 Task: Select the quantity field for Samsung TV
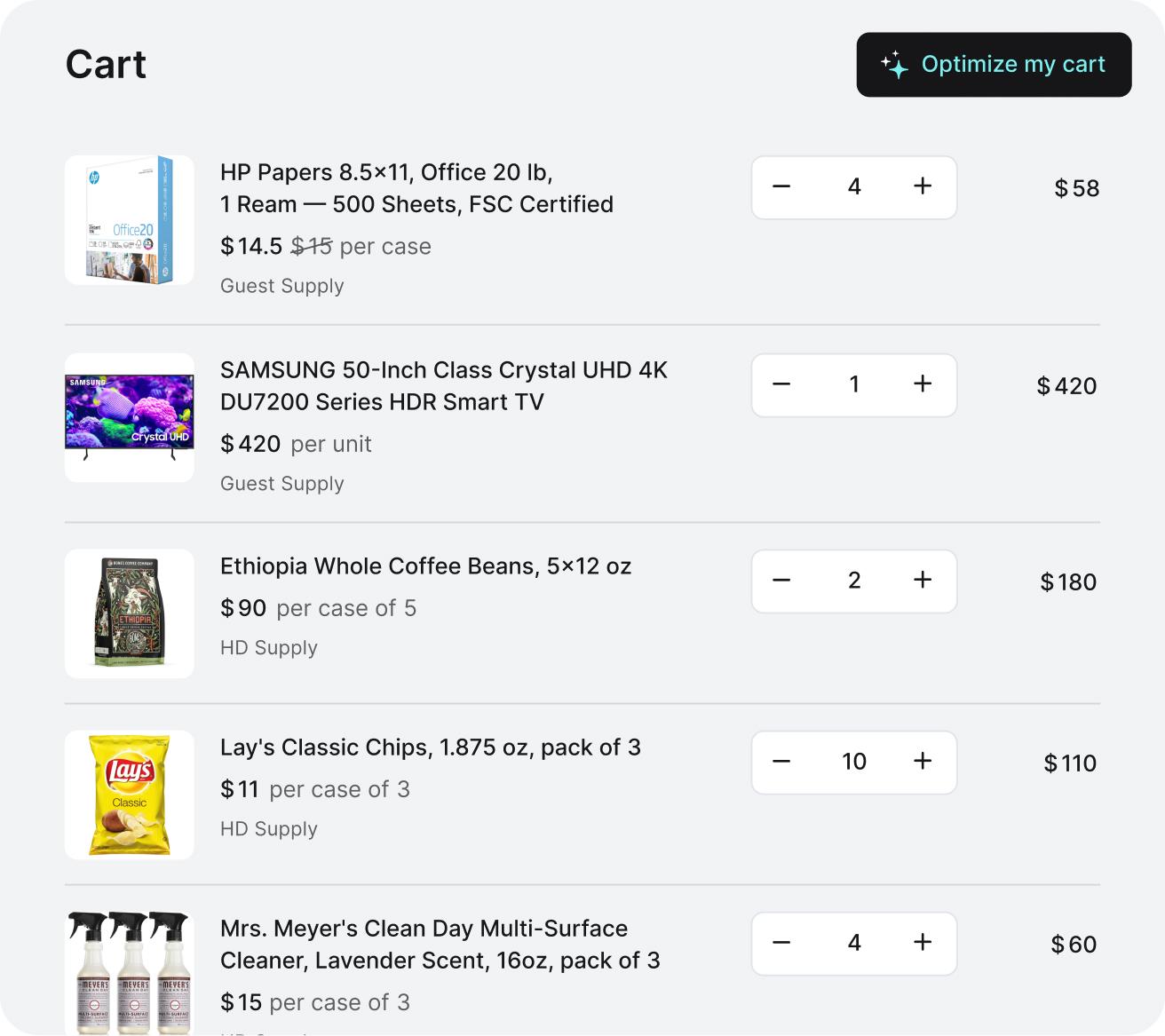(853, 384)
